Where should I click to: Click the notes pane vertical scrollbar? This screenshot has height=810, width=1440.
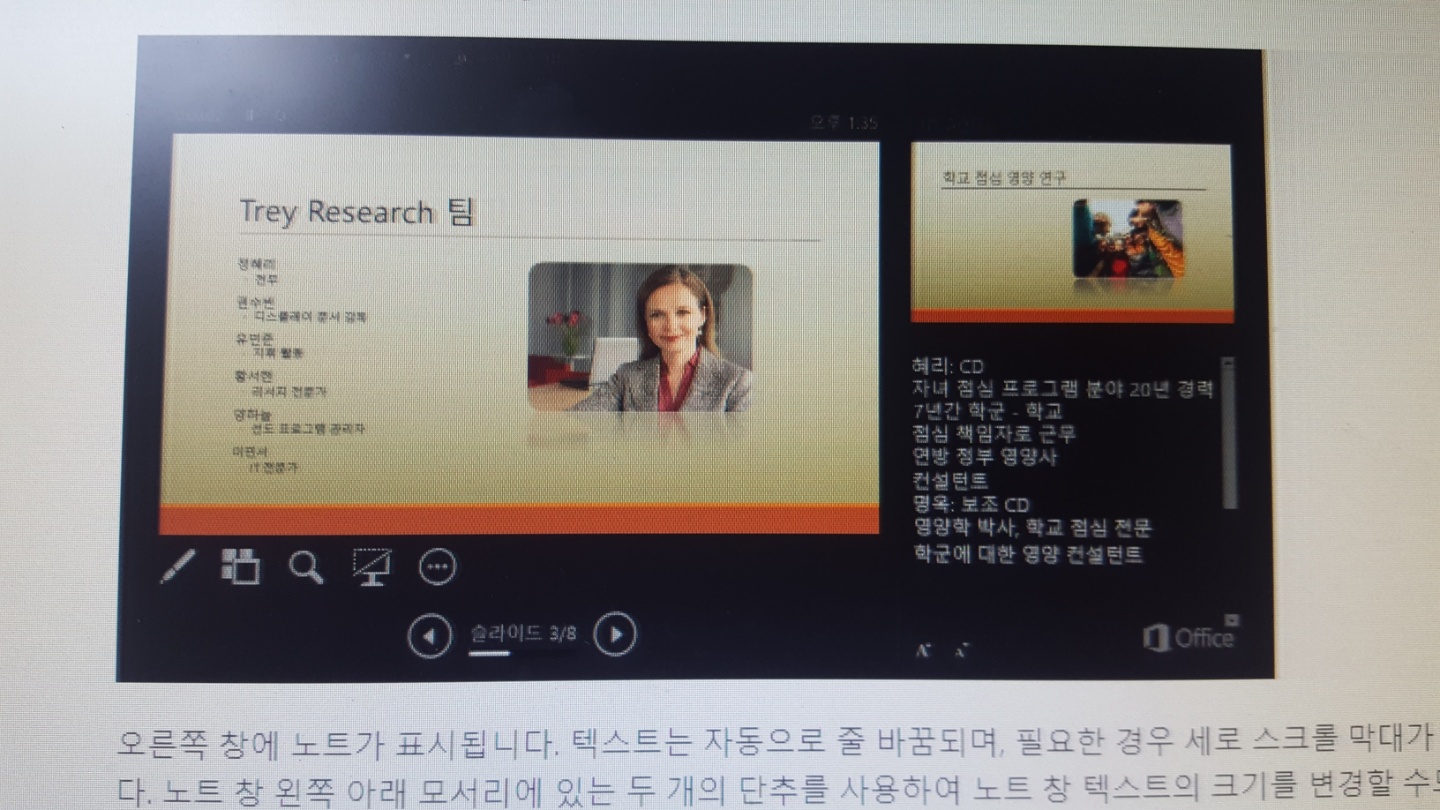(1229, 433)
